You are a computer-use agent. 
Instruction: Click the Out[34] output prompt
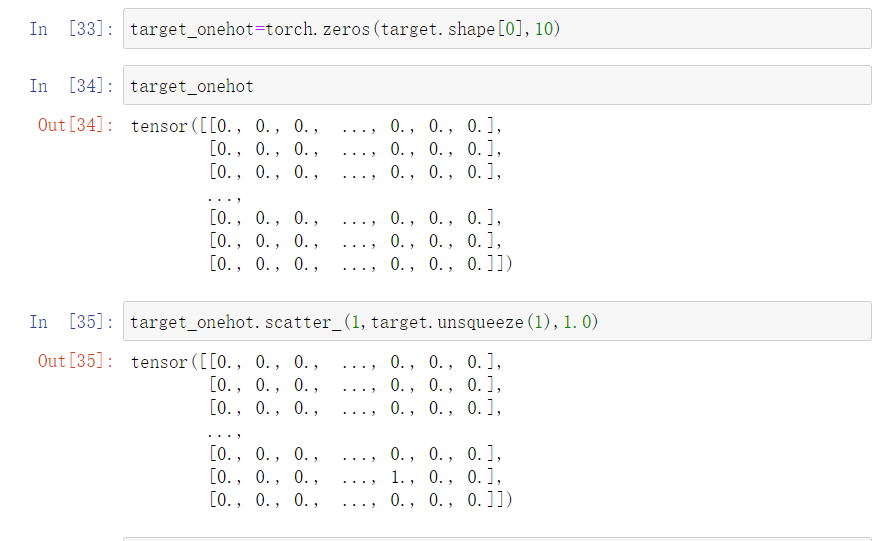point(76,126)
